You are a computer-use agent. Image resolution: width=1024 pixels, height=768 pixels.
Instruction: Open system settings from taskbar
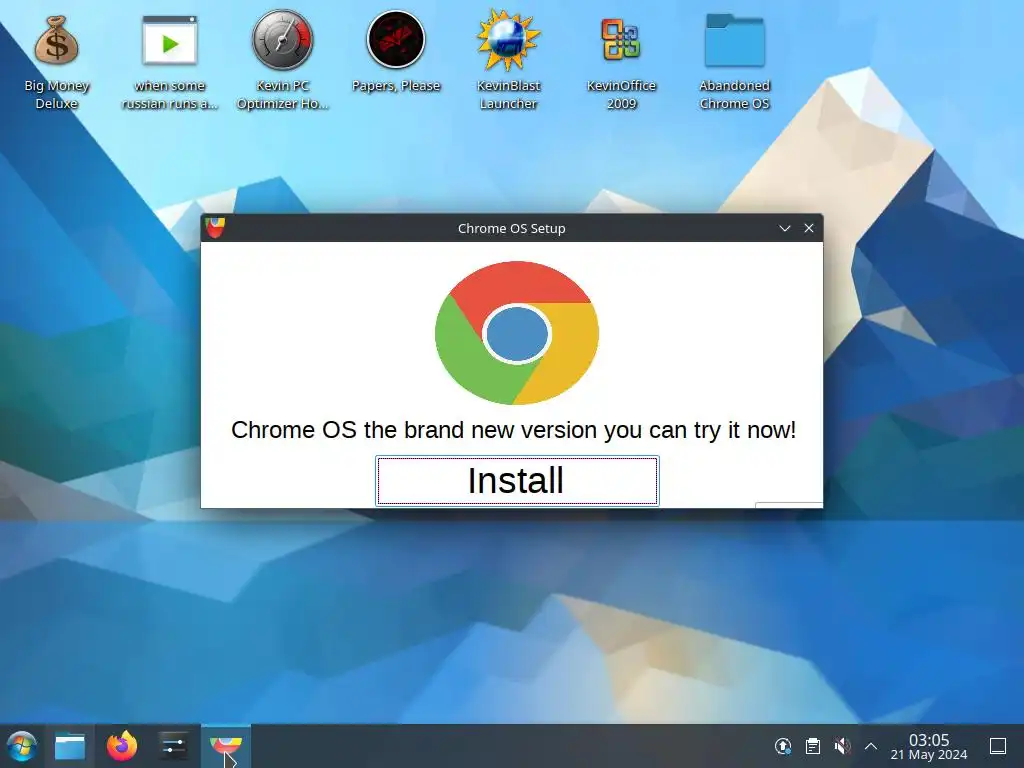coord(173,746)
